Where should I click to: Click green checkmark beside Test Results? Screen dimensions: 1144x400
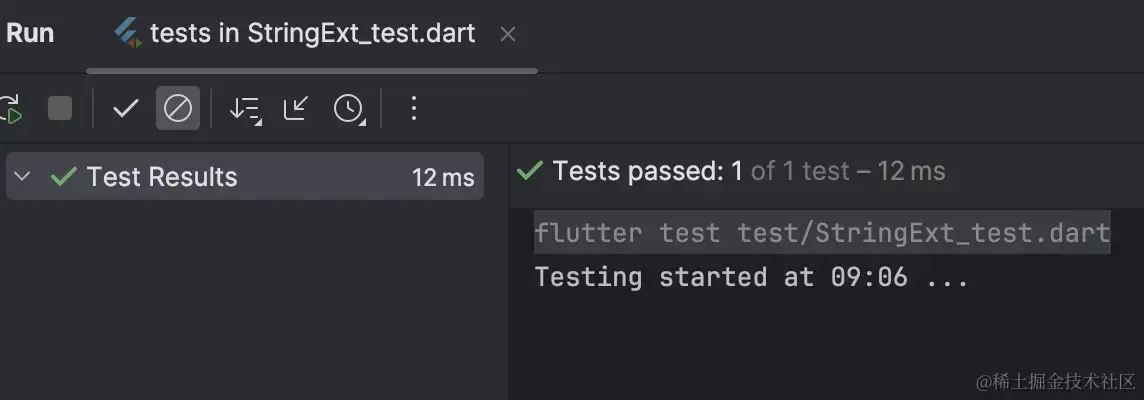click(64, 176)
